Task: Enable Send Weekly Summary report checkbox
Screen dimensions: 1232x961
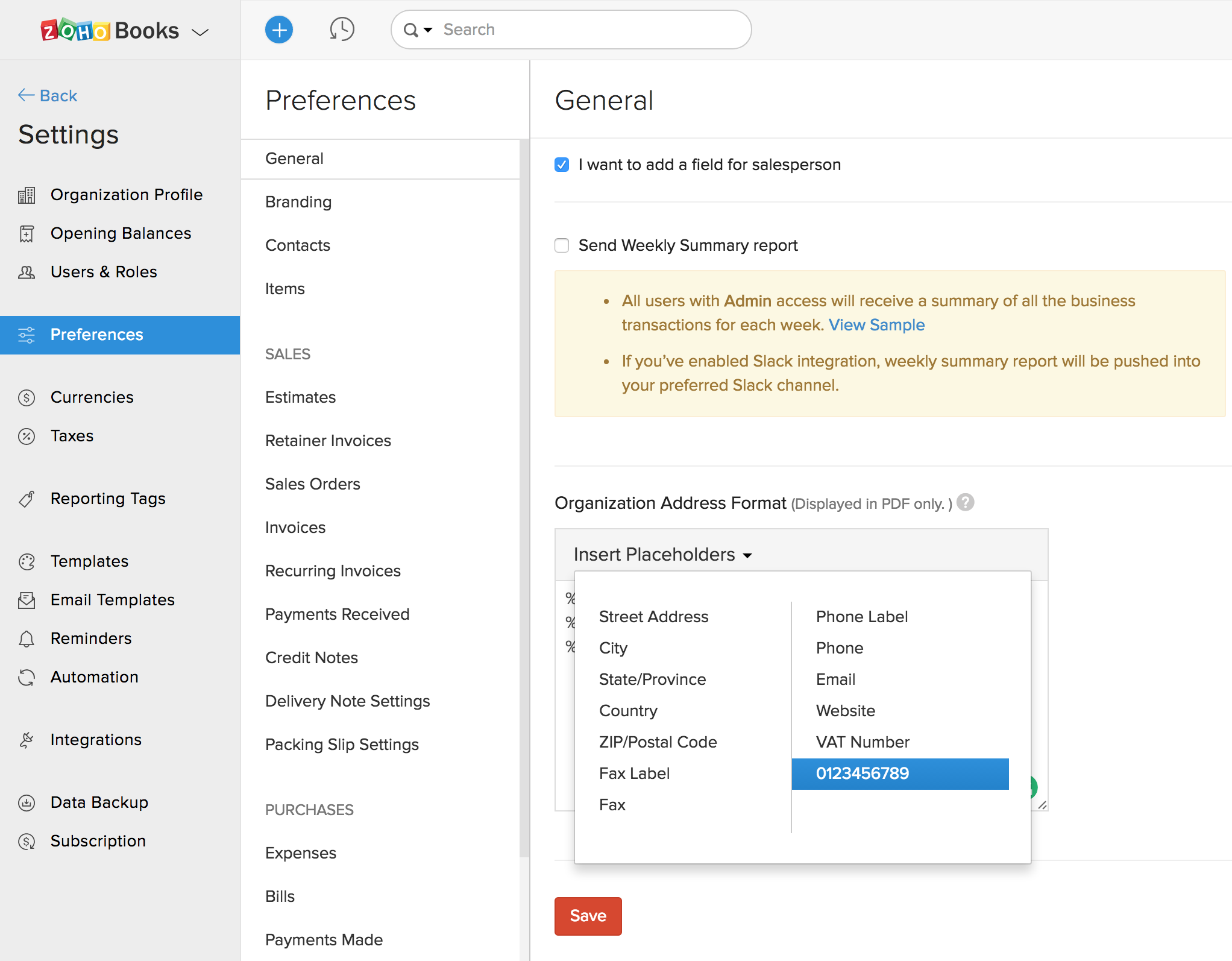Action: pyautogui.click(x=562, y=245)
